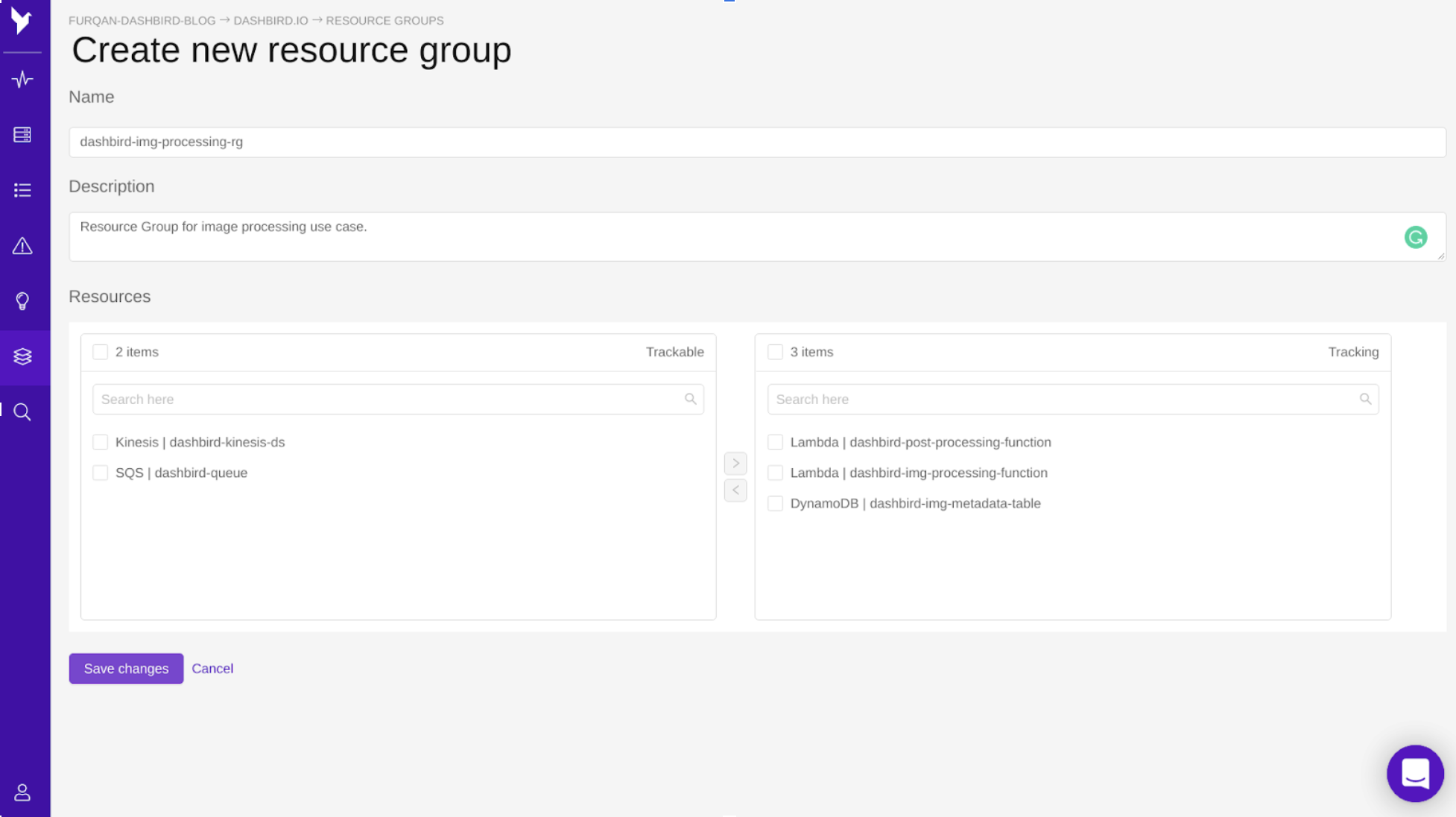Check Kinesis dashbird-kinesis-ds checkbox

(100, 442)
